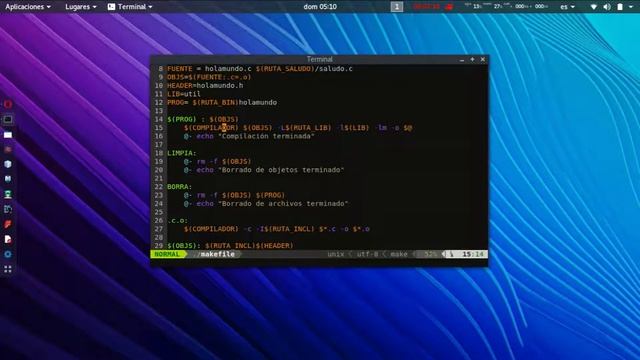Click the makefile filename in status line
This screenshot has height=360, width=640.
[218, 254]
